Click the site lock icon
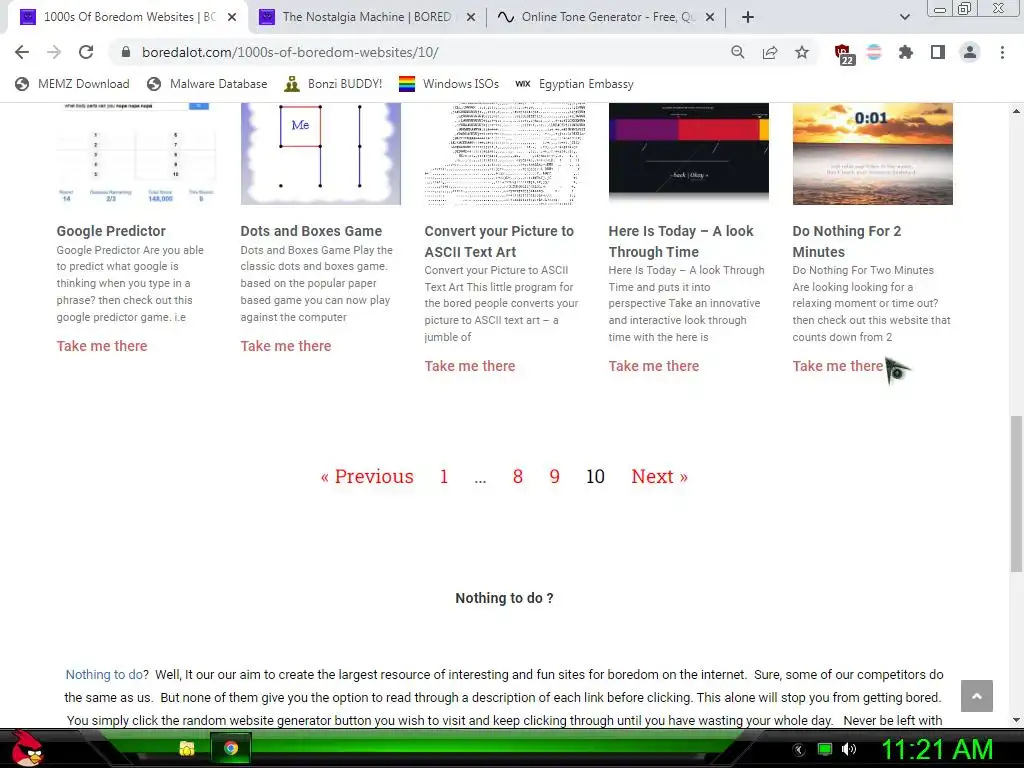 126,52
